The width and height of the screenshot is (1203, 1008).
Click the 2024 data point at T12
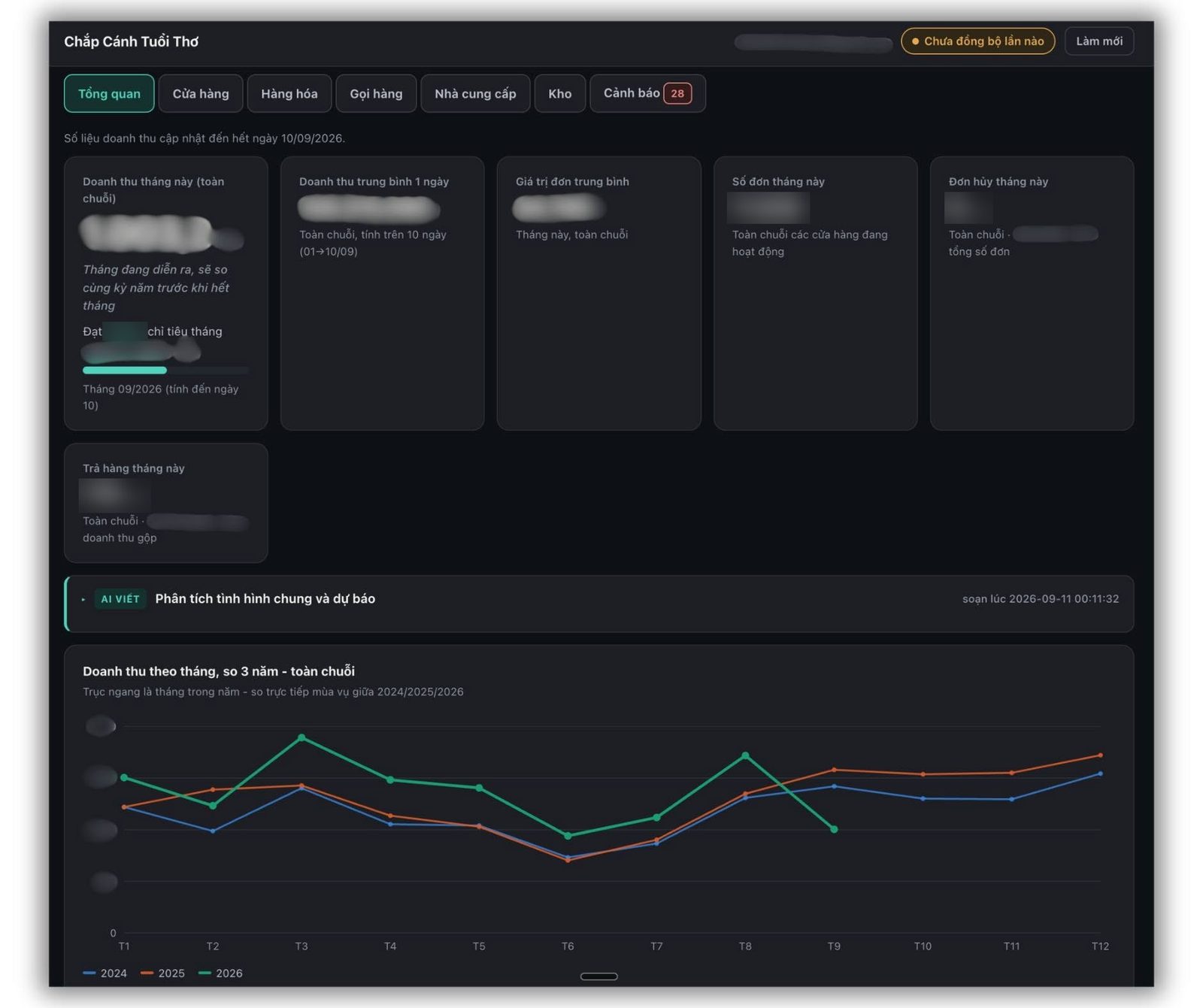click(x=1100, y=773)
